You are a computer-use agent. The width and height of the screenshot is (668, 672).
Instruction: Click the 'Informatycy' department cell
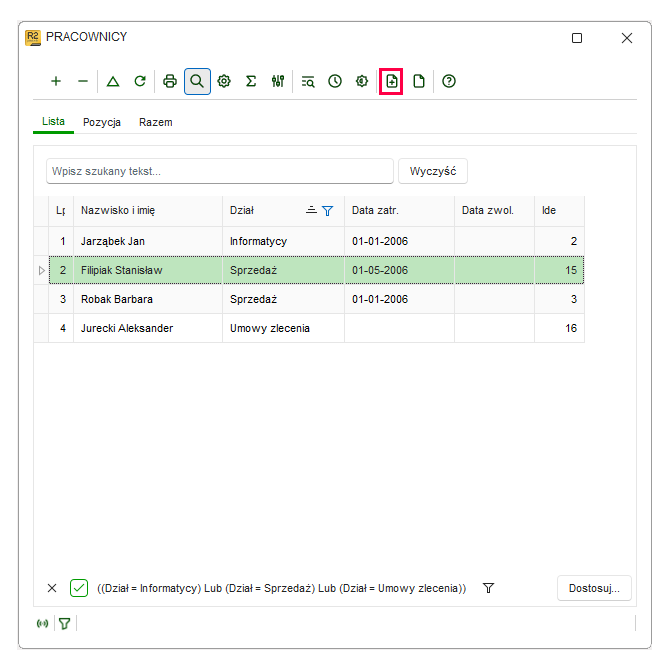pos(283,241)
